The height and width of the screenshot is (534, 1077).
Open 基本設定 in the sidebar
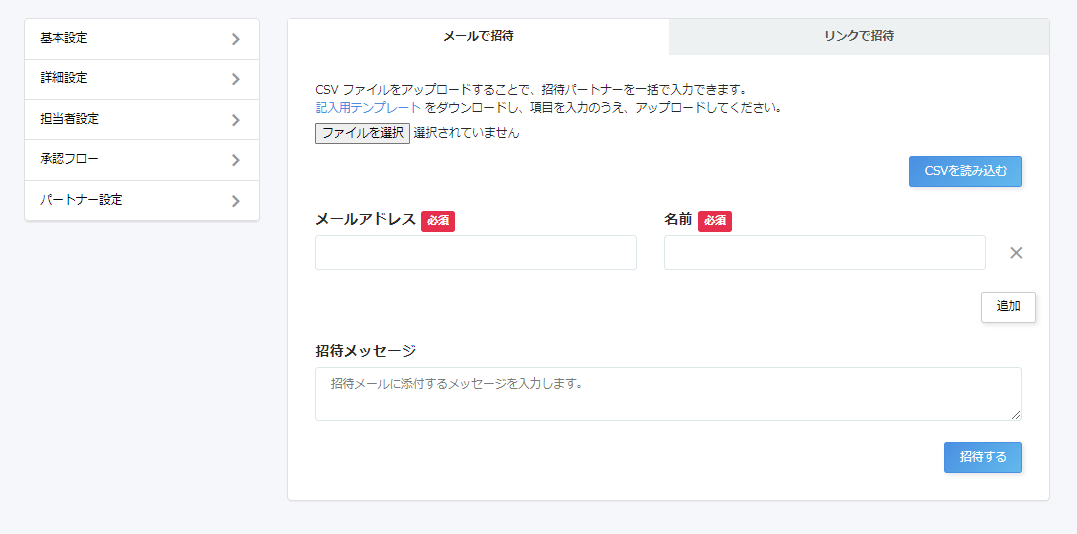coord(141,39)
